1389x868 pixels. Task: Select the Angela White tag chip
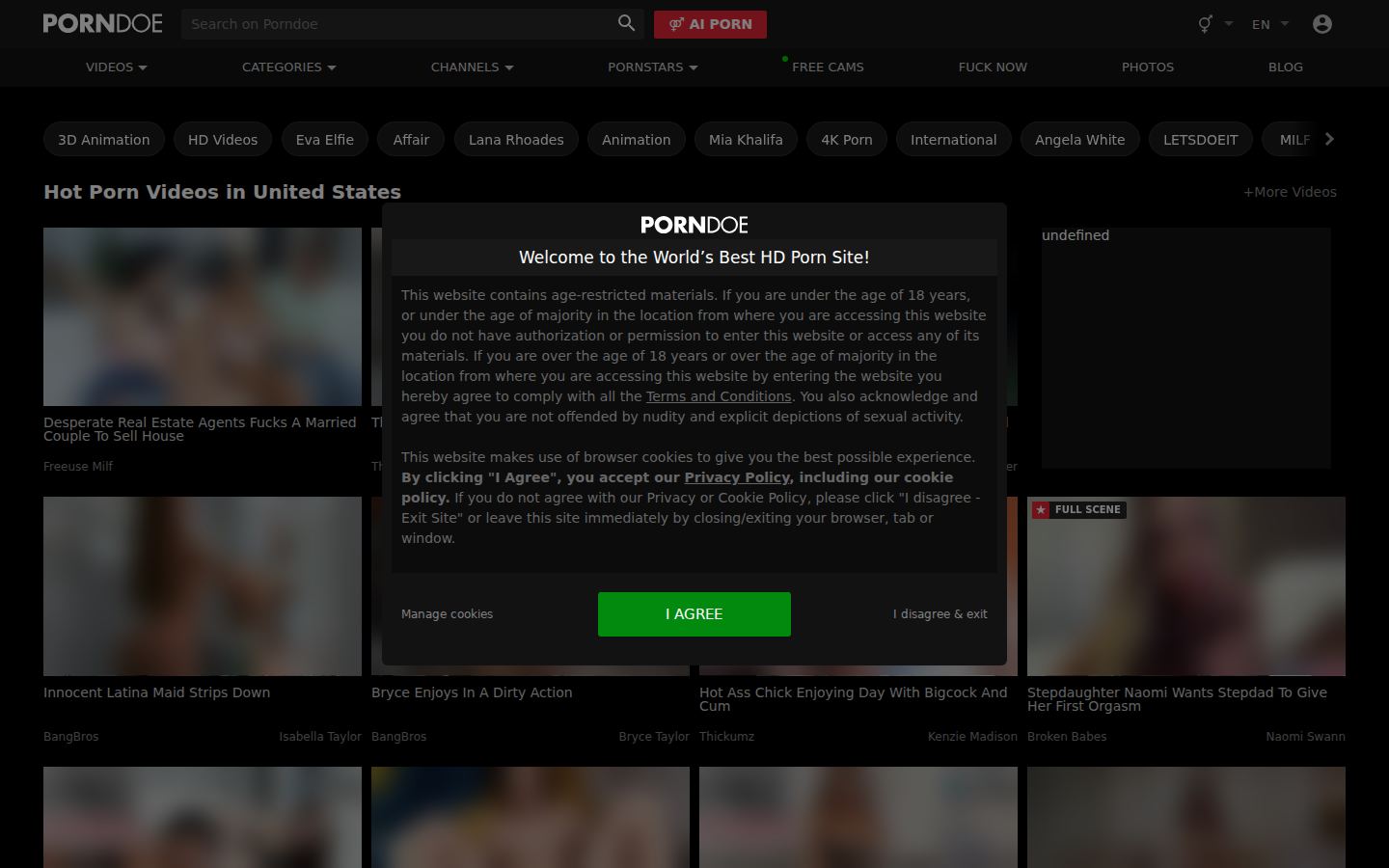[1080, 139]
